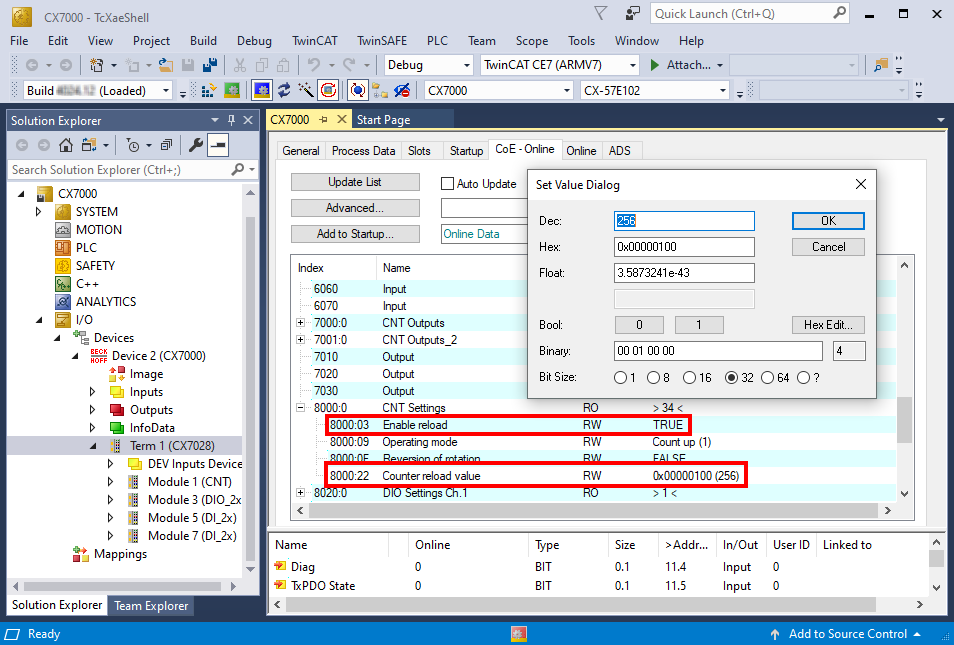Expand the SYSTEM tree node

38,212
